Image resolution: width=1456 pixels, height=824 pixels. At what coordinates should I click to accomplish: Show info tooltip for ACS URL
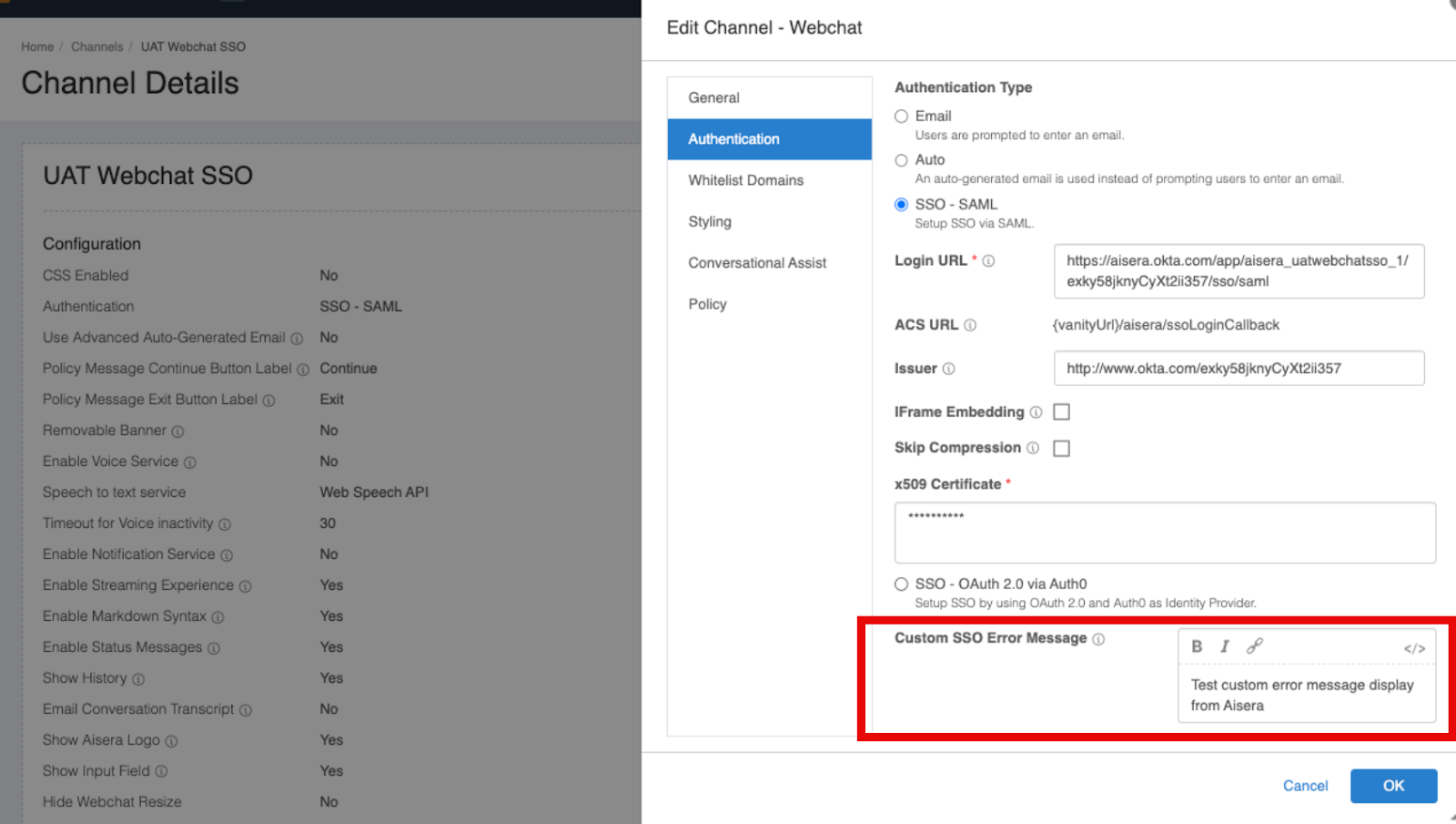pos(970,325)
